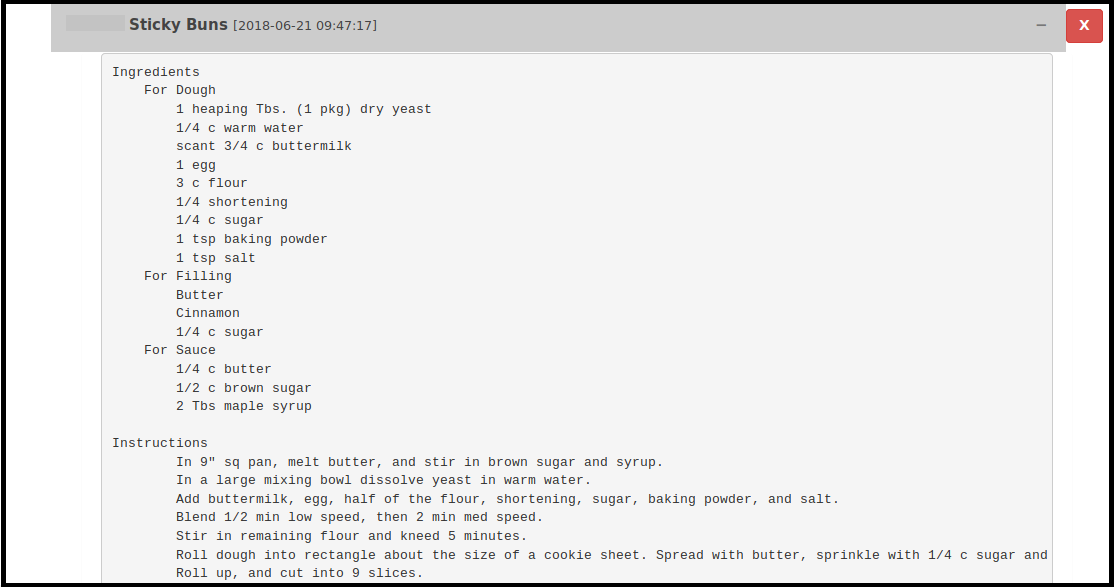Click the maple syrup ingredient line
1114x587 pixels.
click(243, 405)
